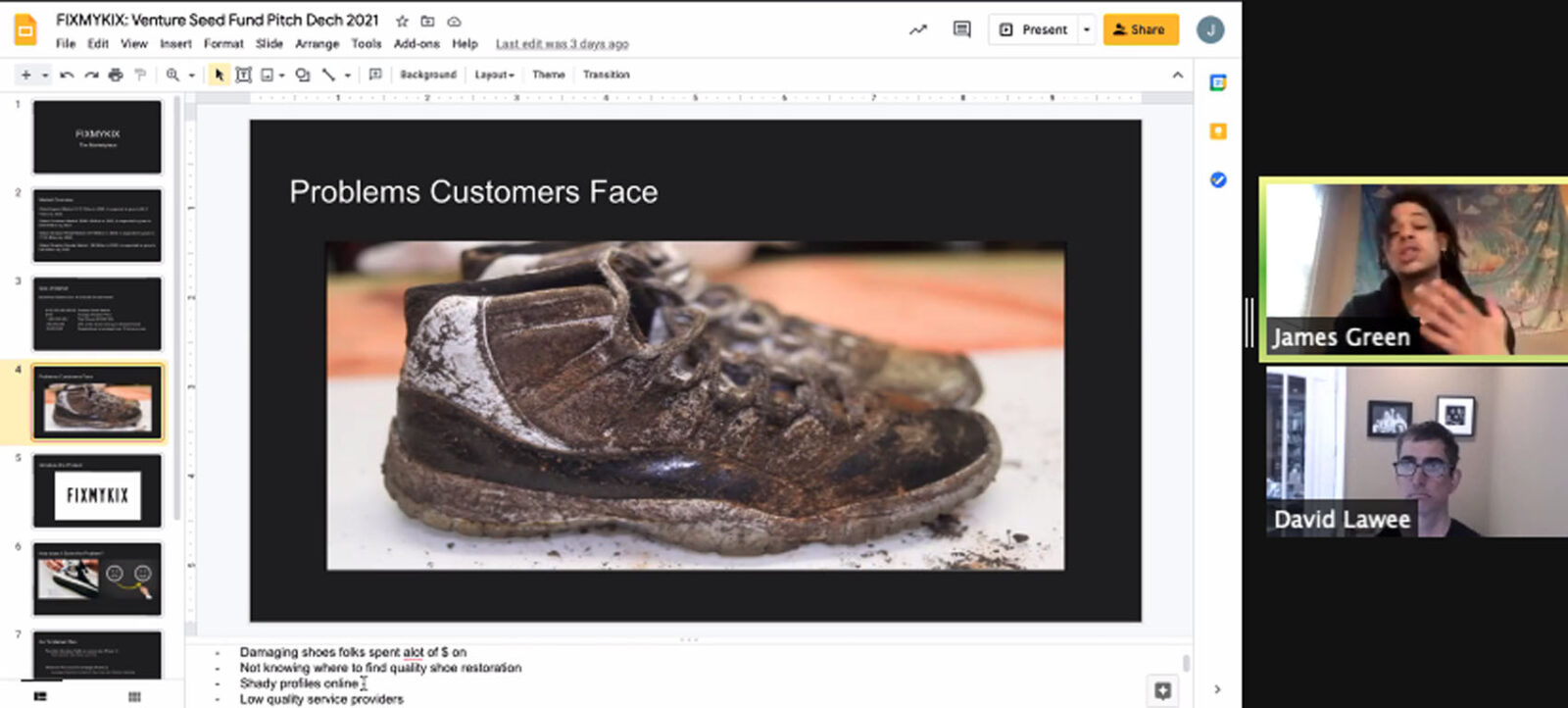
Task: Click the zoom magnifier icon
Action: pos(173,75)
